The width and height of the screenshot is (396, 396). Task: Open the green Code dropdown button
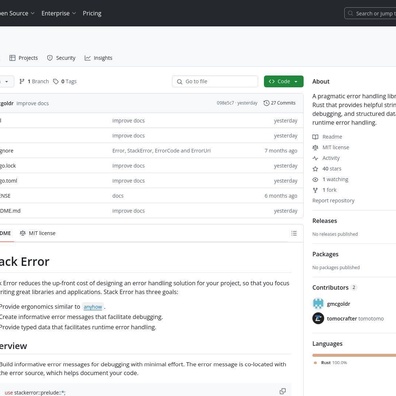[x=284, y=81]
